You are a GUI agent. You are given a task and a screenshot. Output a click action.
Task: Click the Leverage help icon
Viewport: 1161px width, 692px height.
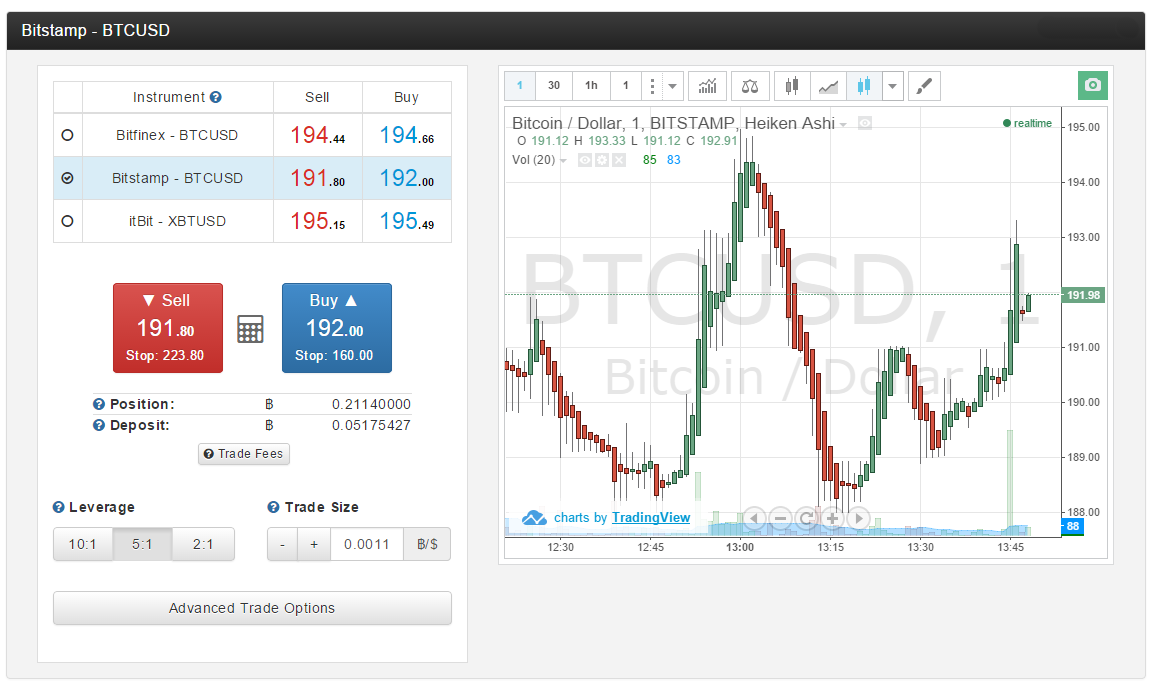tap(58, 507)
